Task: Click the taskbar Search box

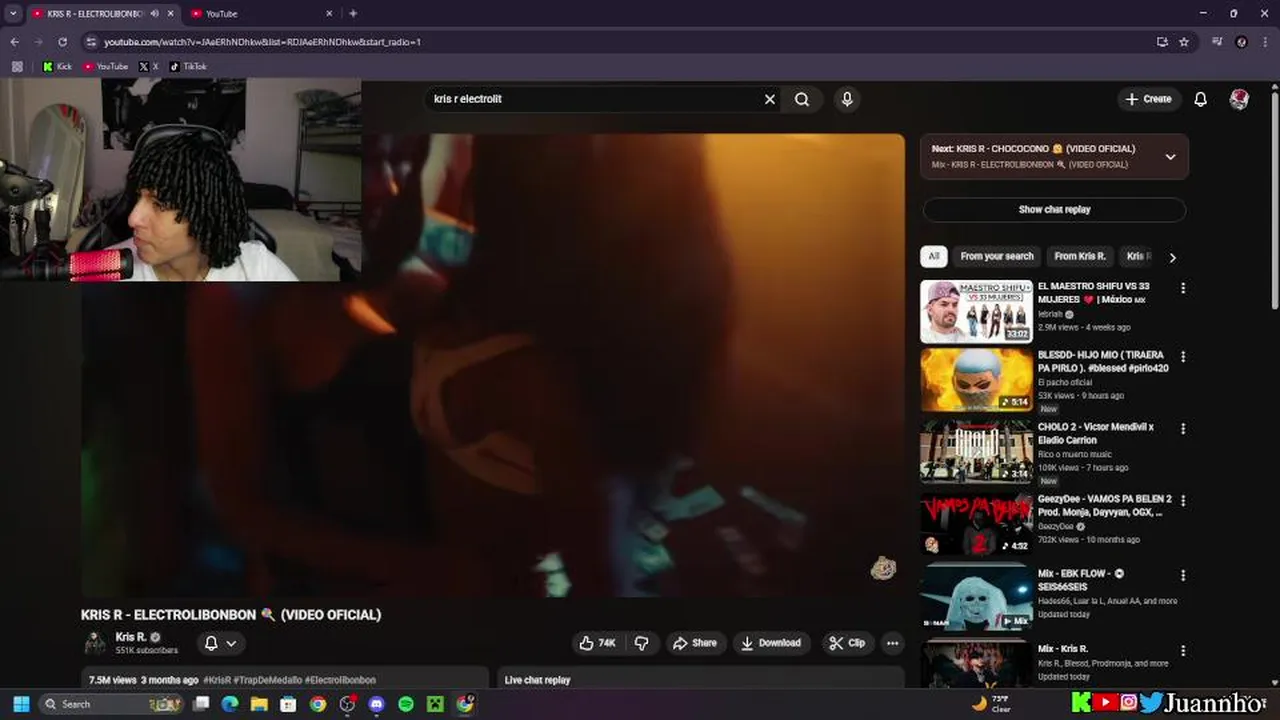Action: click(112, 704)
